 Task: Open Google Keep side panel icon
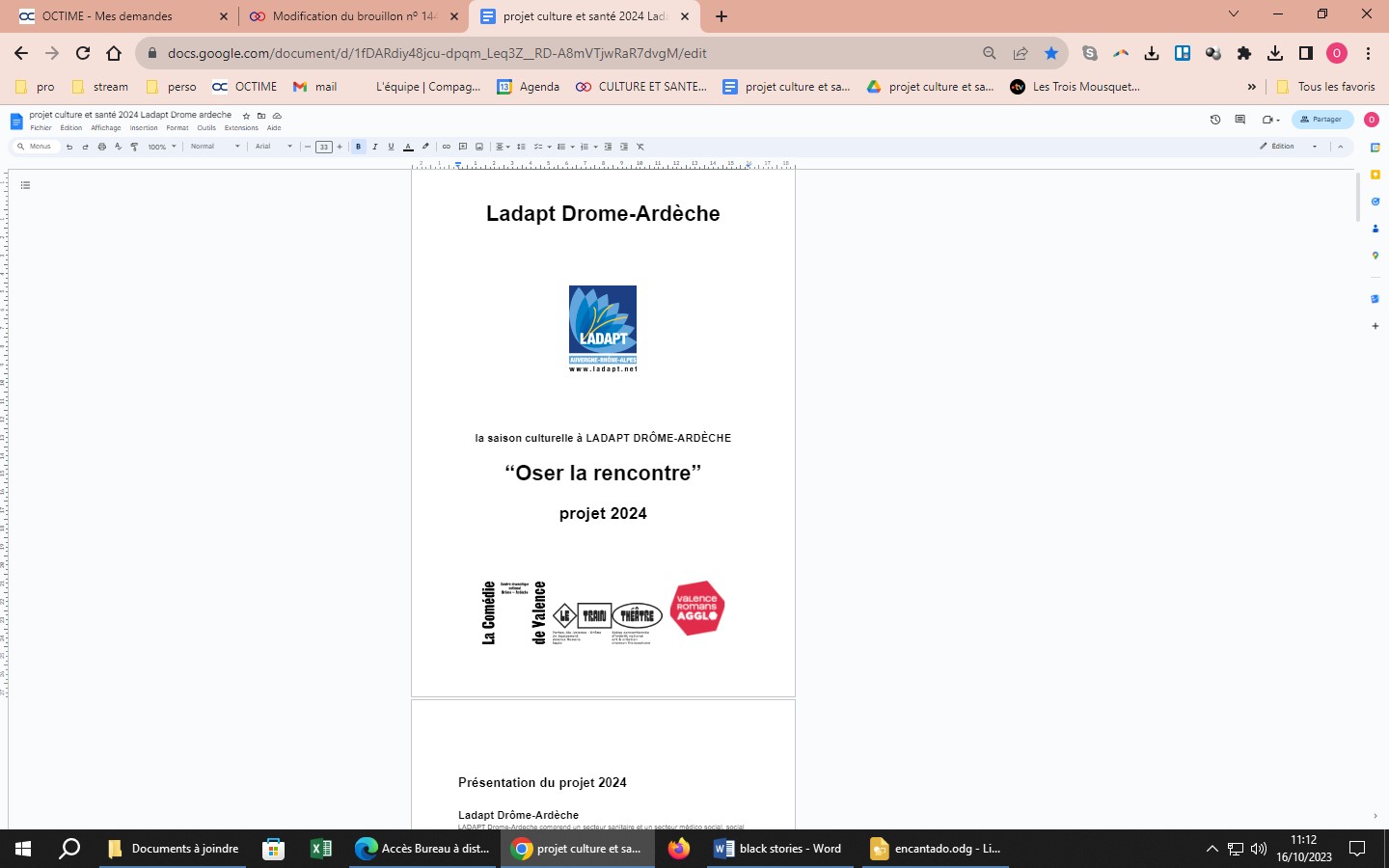coord(1375,175)
